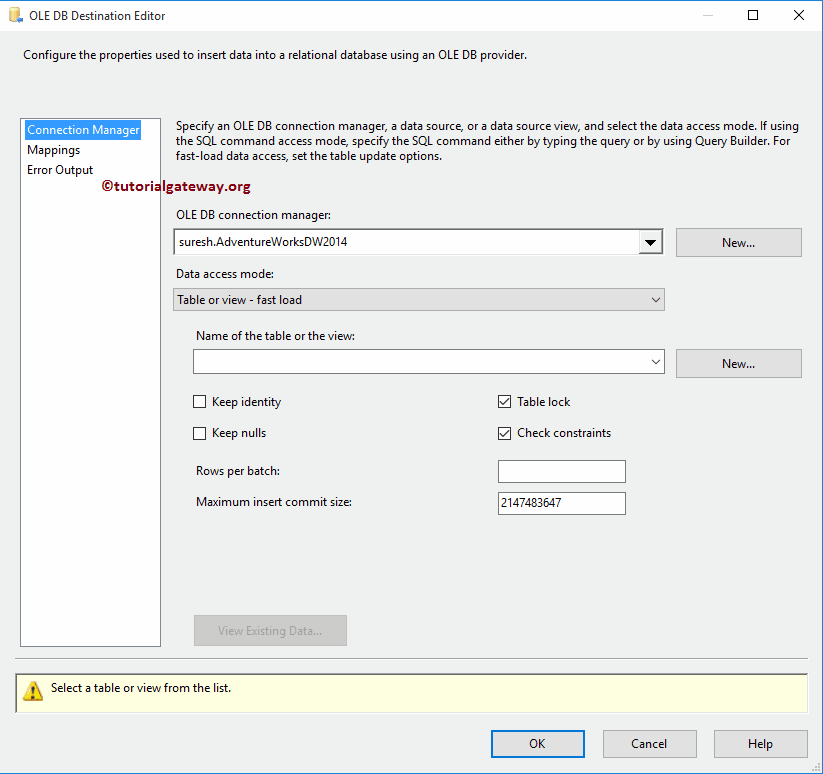Open the Help documentation

point(760,743)
